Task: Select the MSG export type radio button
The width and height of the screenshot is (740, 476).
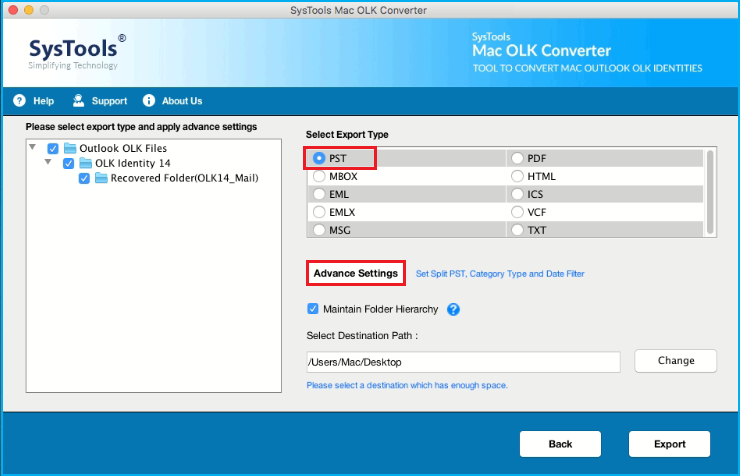Action: [x=319, y=230]
